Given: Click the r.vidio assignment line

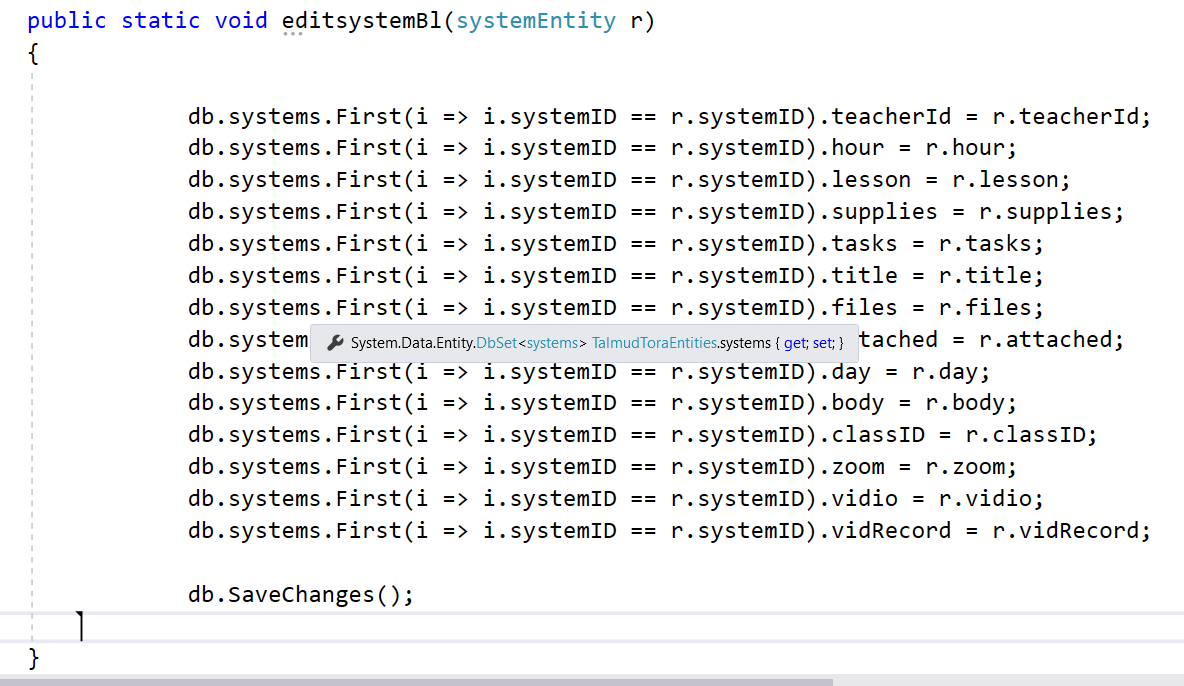Looking at the screenshot, I should click(615, 499).
